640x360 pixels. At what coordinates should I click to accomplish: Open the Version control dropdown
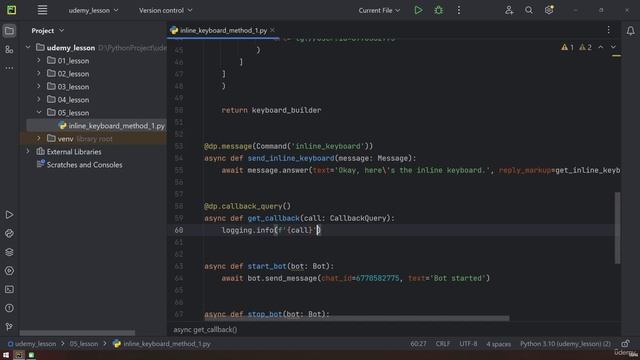click(x=165, y=10)
